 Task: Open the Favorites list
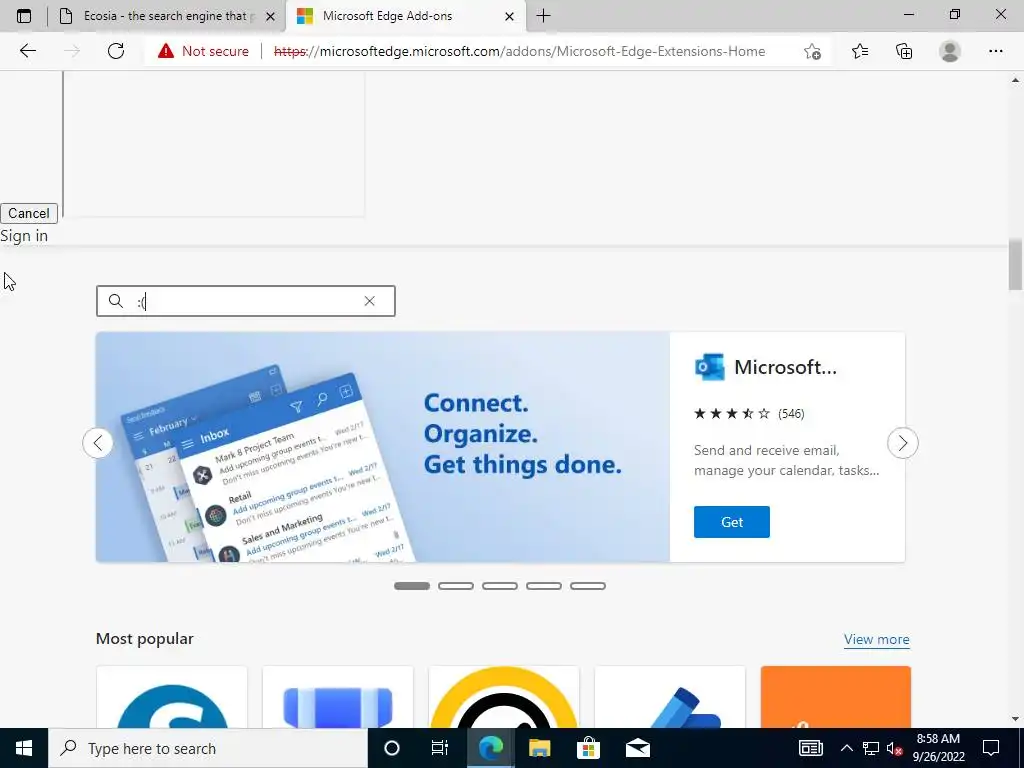pos(860,51)
